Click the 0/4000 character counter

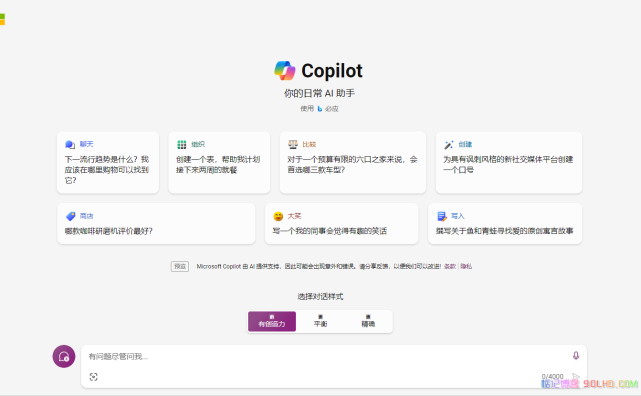(x=552, y=376)
